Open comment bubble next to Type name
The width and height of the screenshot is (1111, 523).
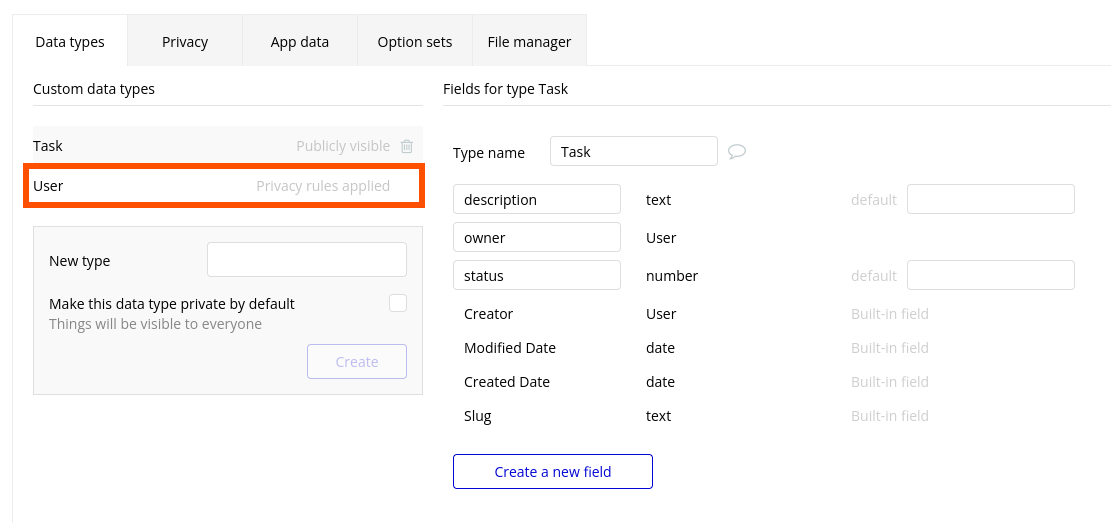pyautogui.click(x=737, y=152)
